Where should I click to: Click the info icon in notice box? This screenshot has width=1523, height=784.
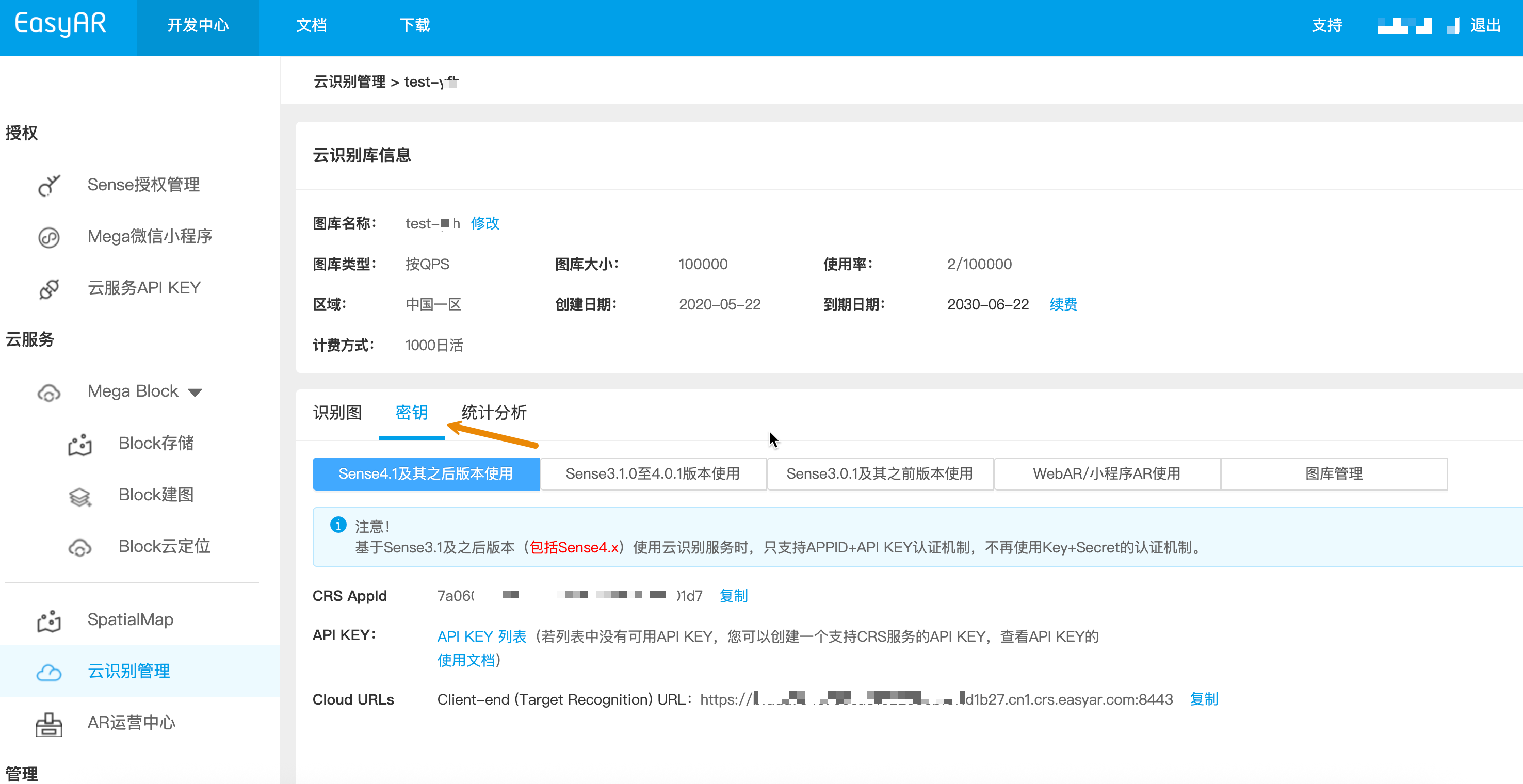point(338,525)
